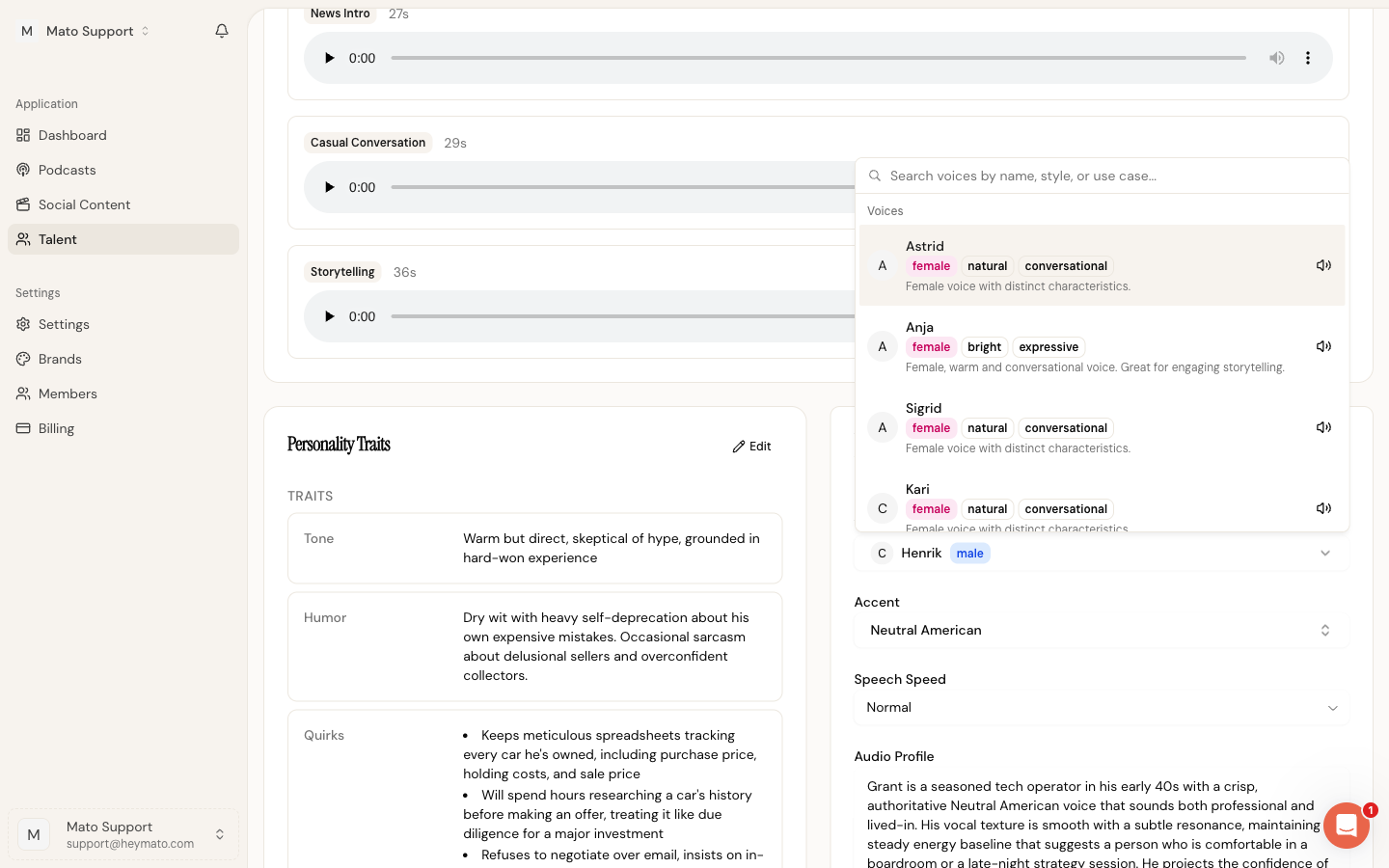Screen dimensions: 1389x868
Task: Open the Billing page
Action: pos(123,428)
